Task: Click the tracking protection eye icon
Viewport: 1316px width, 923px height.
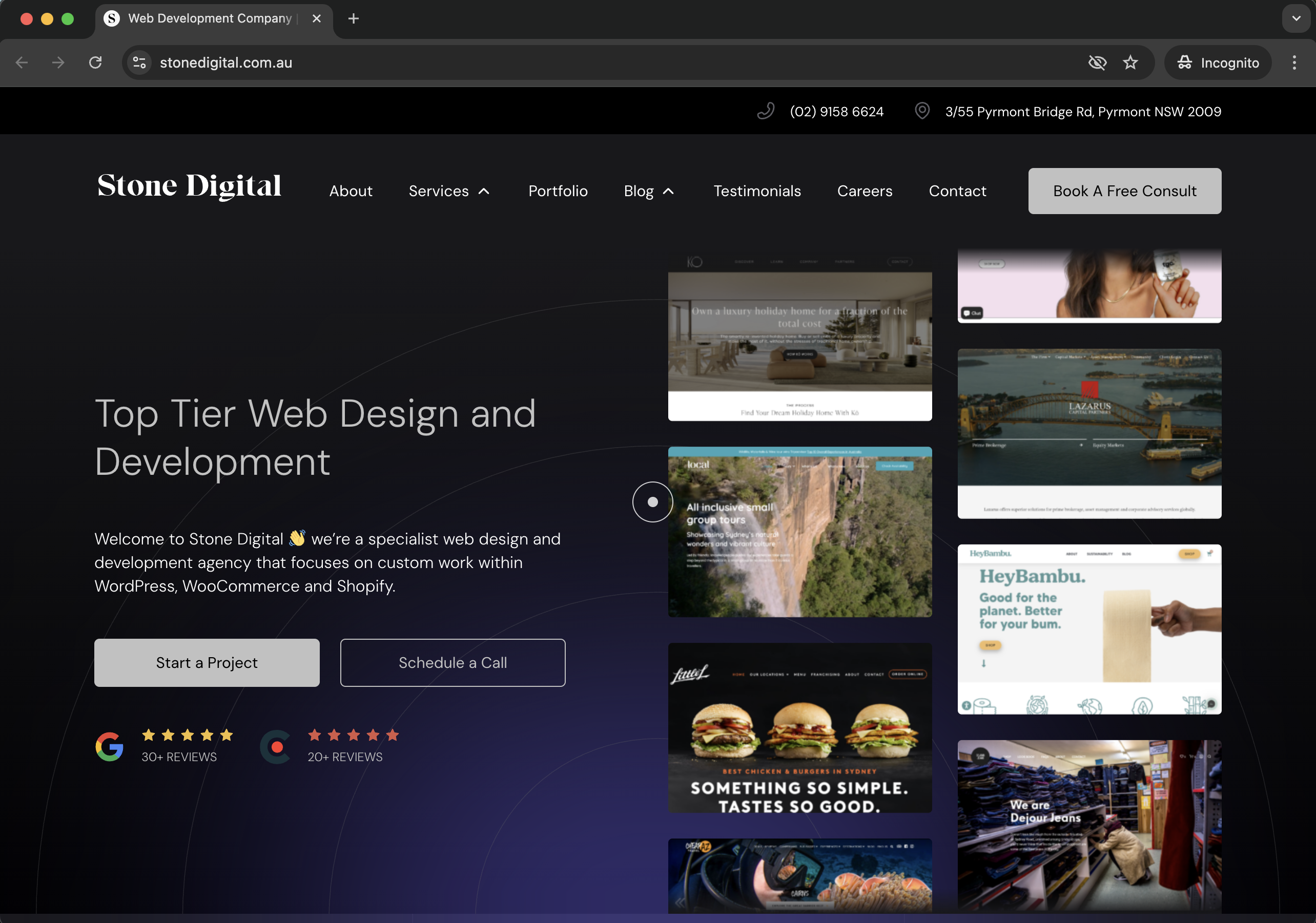Action: coord(1097,62)
